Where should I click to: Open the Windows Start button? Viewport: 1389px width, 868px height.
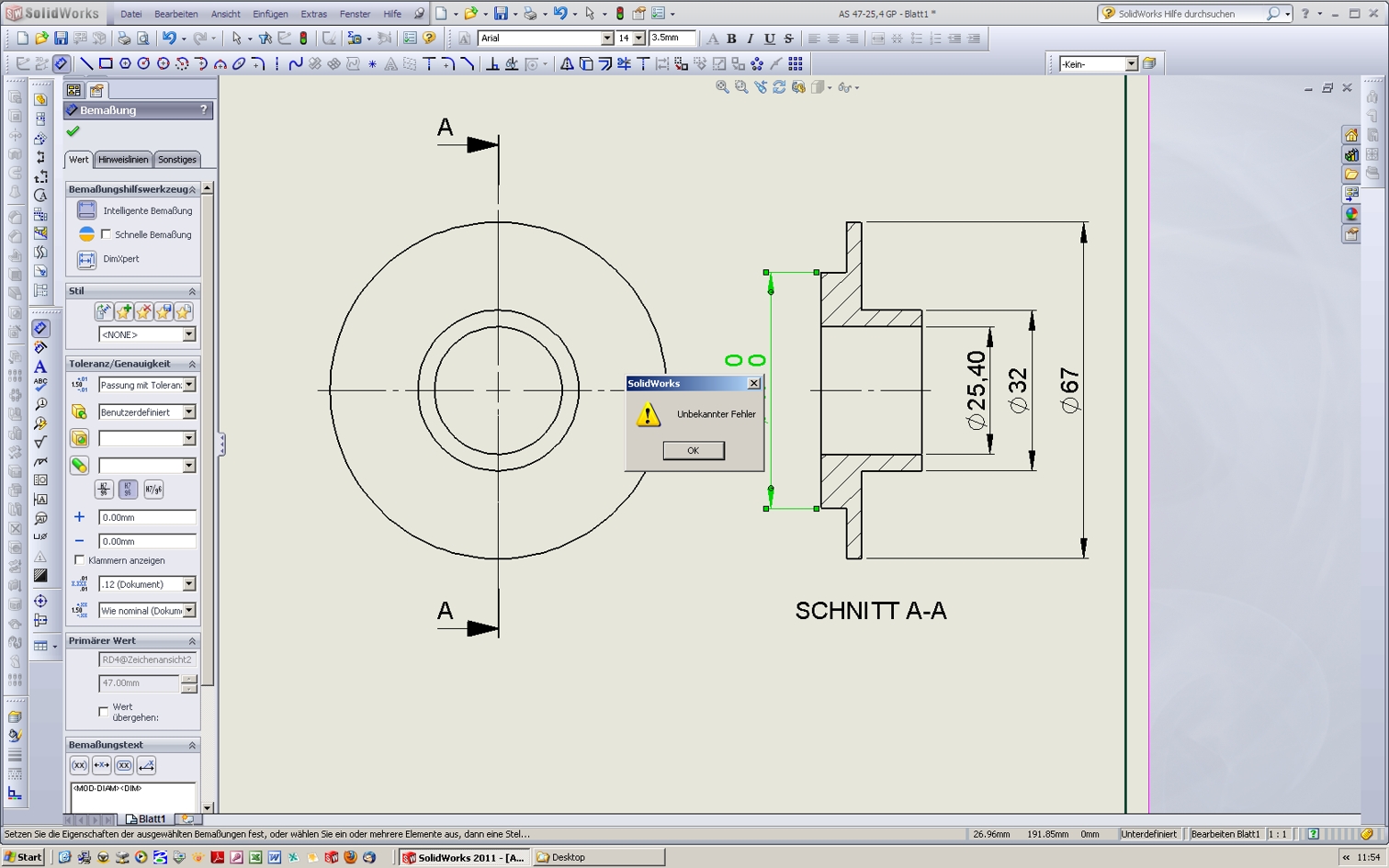tap(24, 857)
